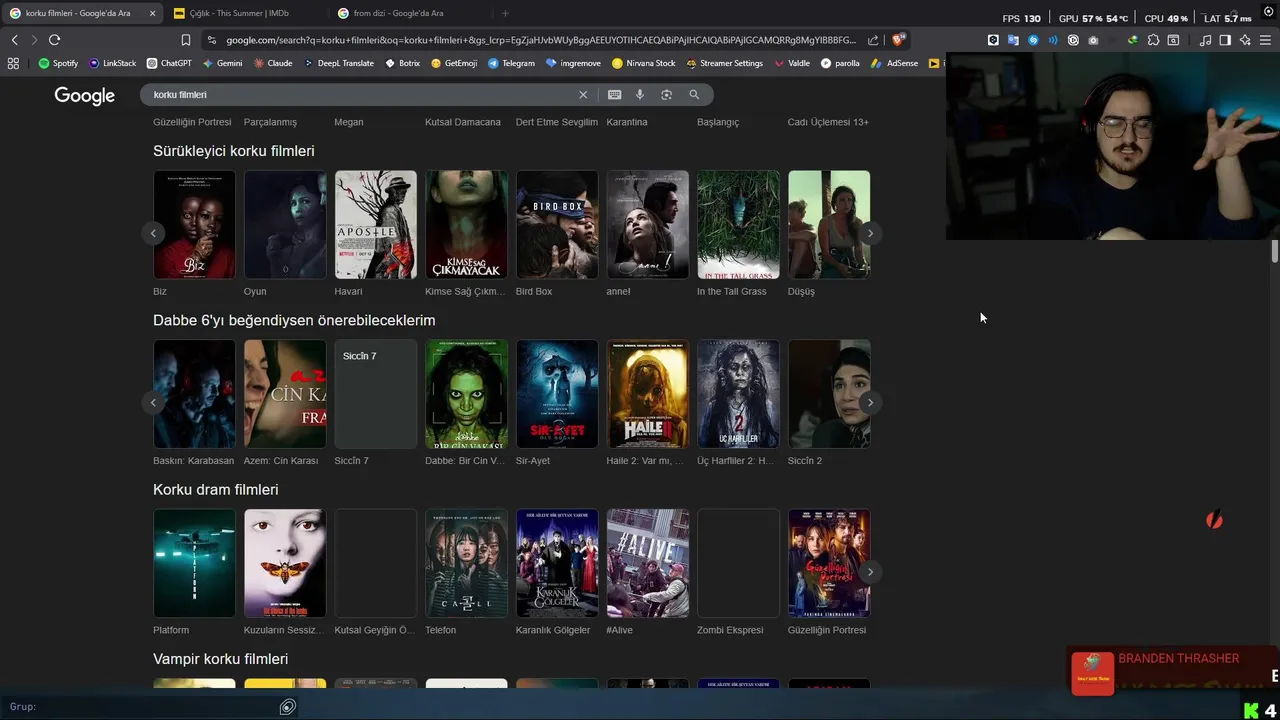Screen dimensions: 1280x720
Task: Click the Shazam extension icon
Action: 1033,40
